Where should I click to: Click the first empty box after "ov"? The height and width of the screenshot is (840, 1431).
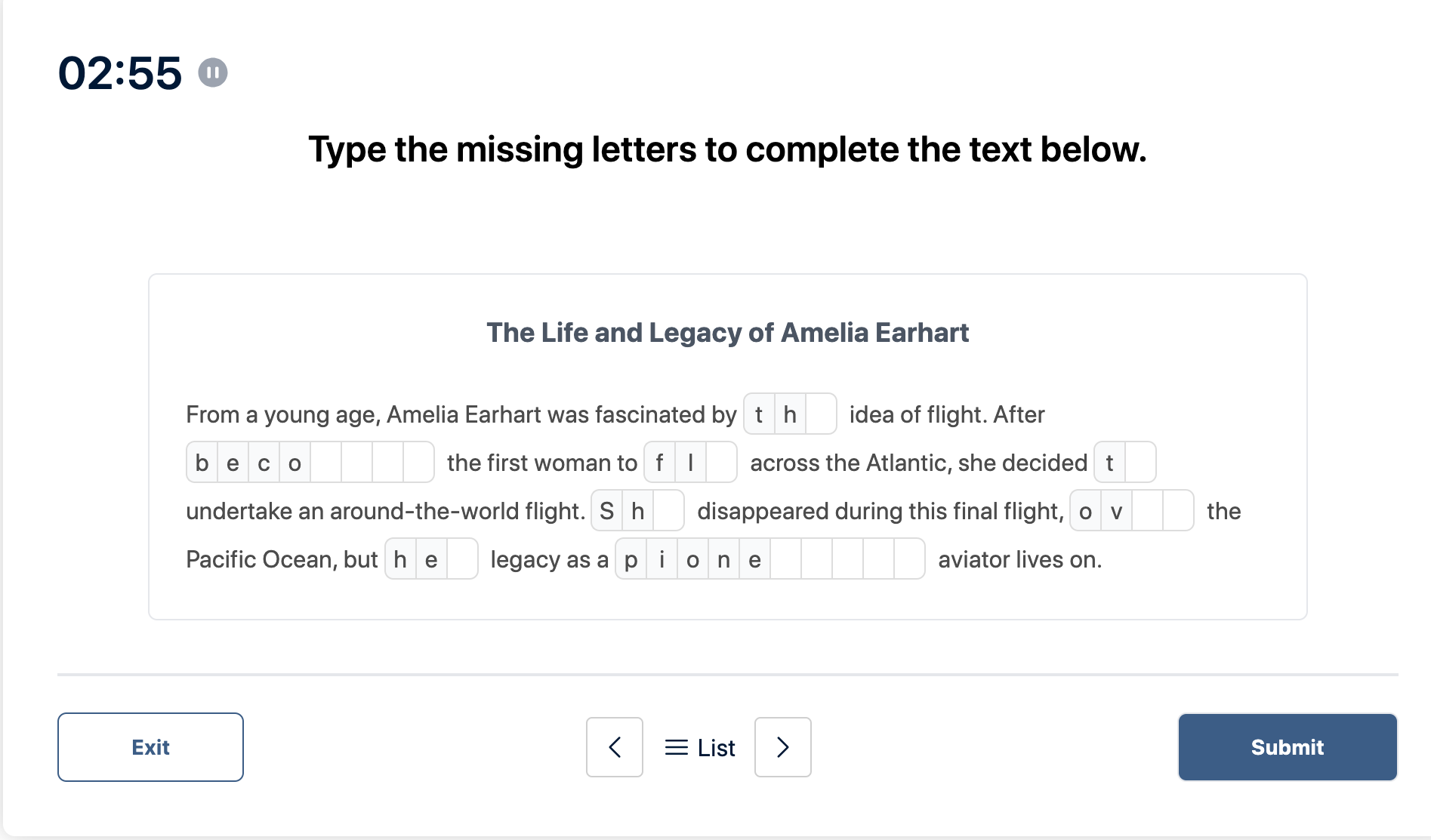(x=1147, y=511)
